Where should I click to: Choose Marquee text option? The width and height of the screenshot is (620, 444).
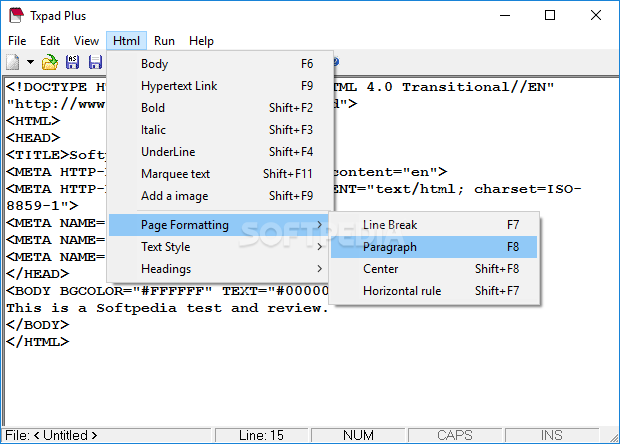tap(221, 174)
